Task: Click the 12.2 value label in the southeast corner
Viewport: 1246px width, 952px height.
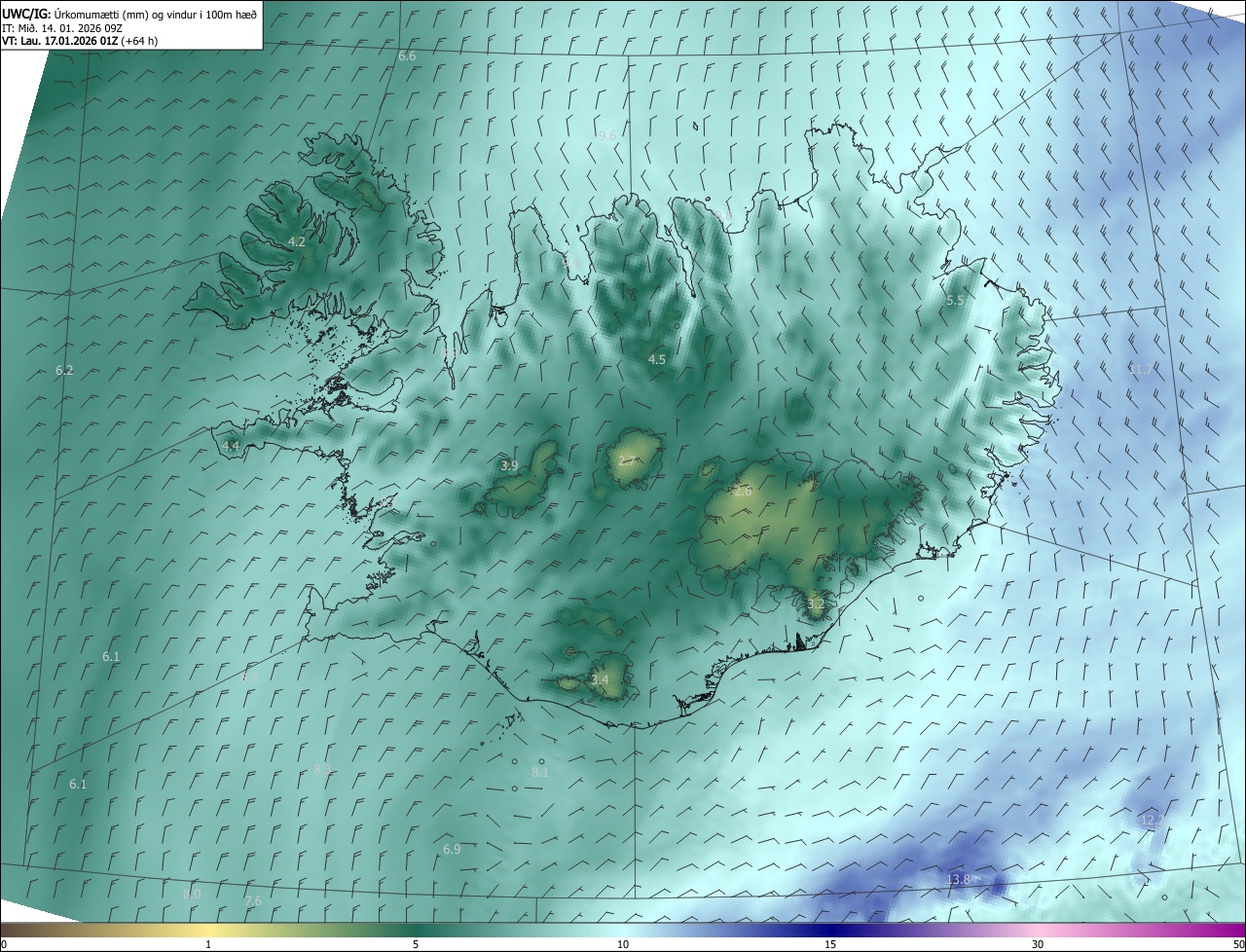Action: point(1153,820)
